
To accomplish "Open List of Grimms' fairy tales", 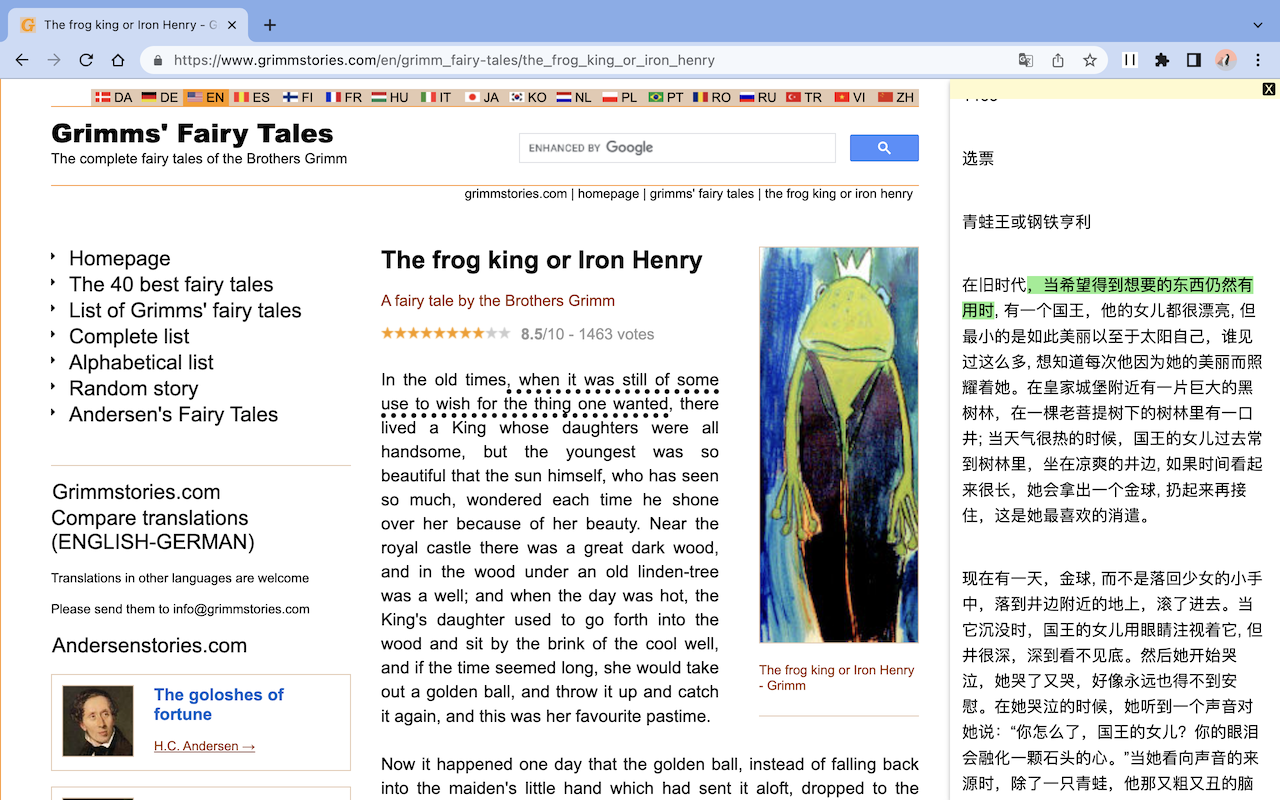I will point(185,310).
